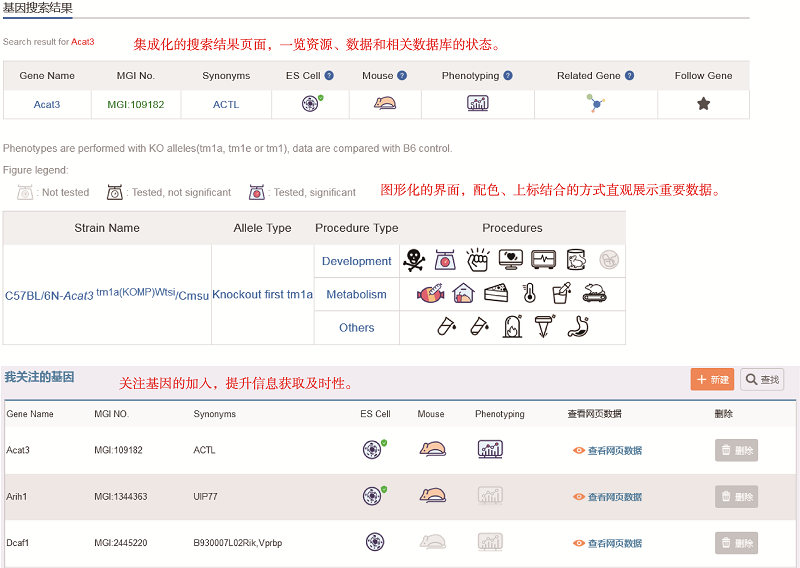Click Mouse icon in Arih1 row
This screenshot has height=568, width=800.
click(x=433, y=496)
